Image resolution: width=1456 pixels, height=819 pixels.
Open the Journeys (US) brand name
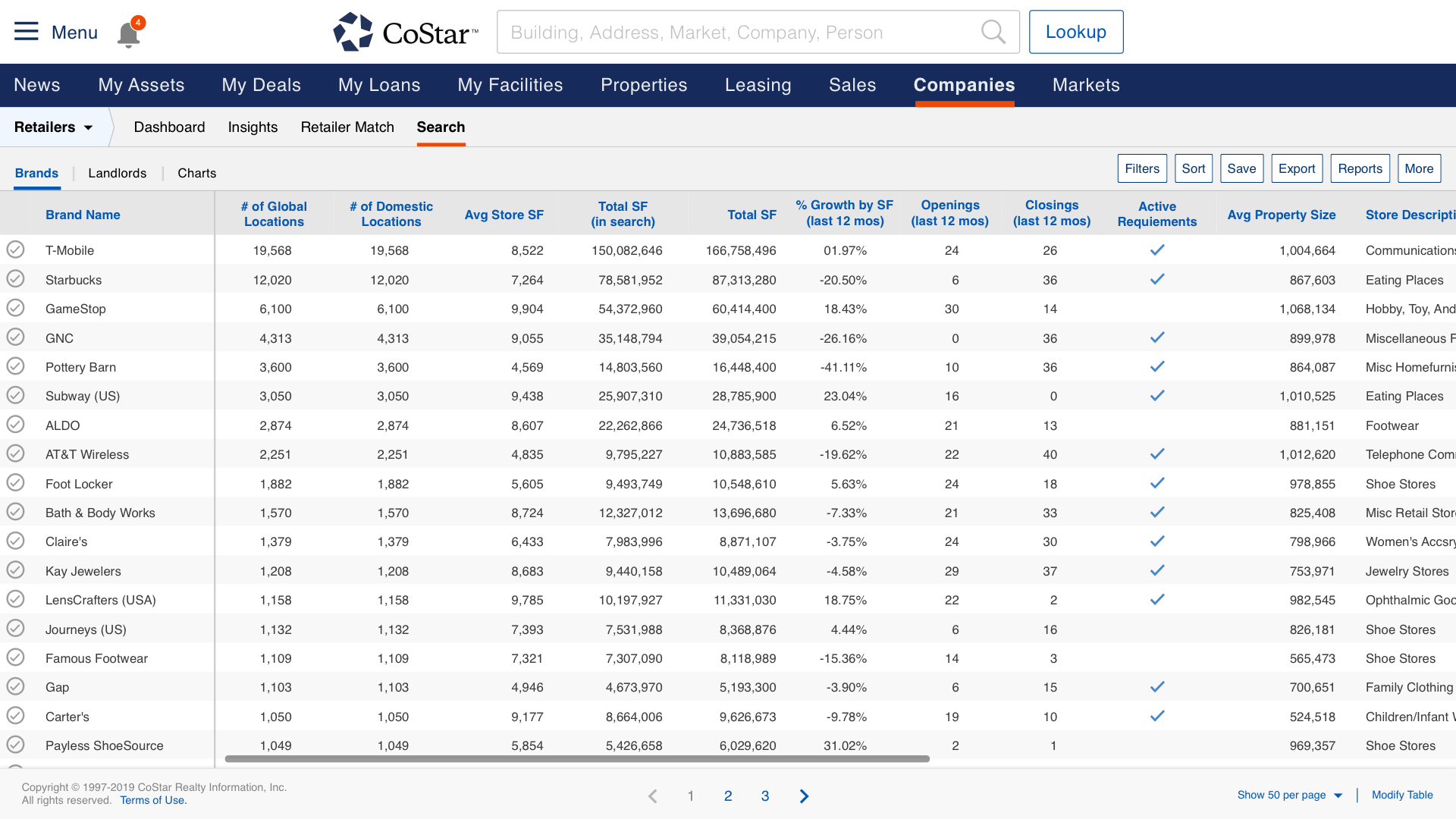click(86, 629)
